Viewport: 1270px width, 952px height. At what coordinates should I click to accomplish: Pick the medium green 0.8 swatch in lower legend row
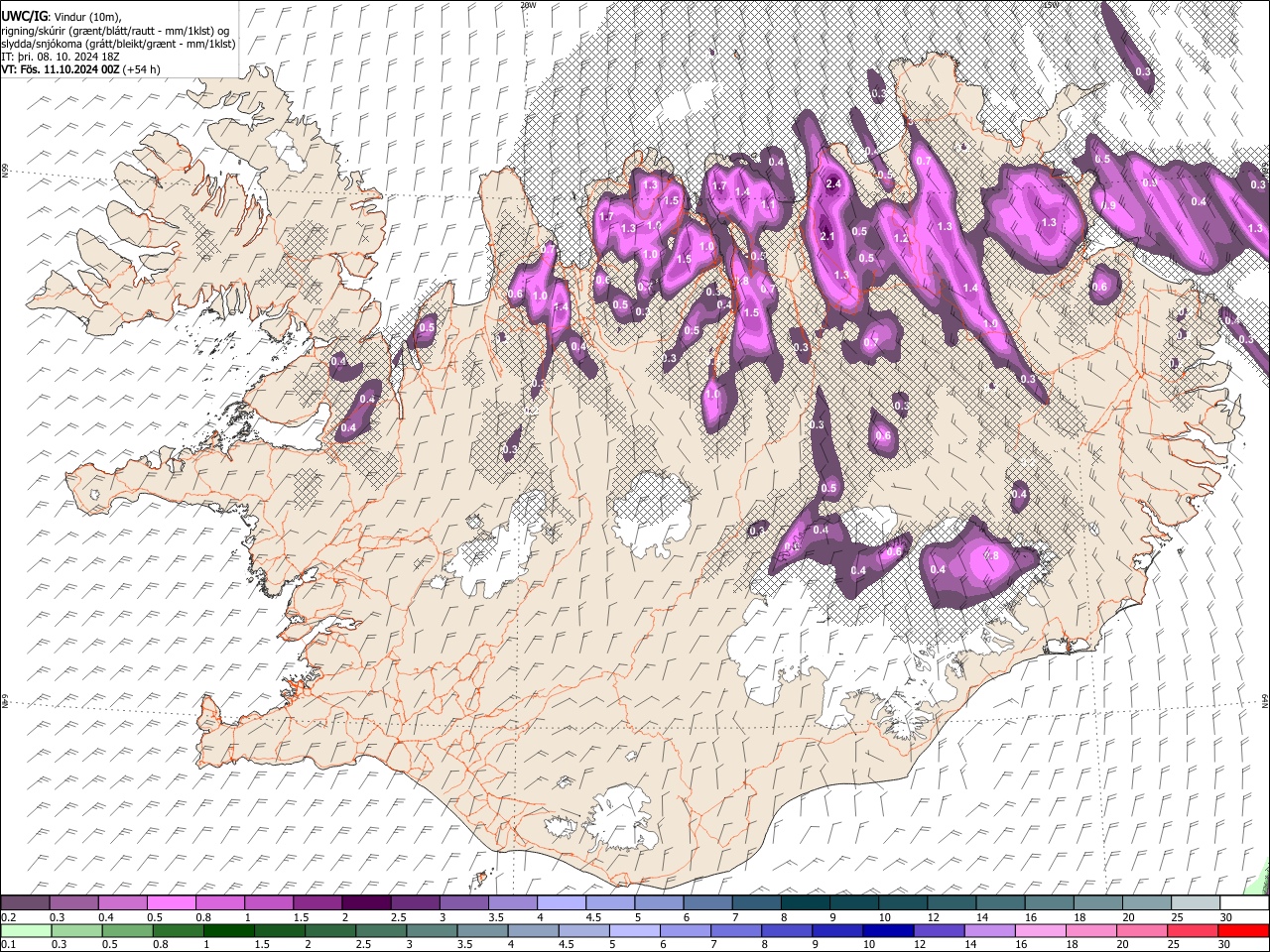point(178,930)
